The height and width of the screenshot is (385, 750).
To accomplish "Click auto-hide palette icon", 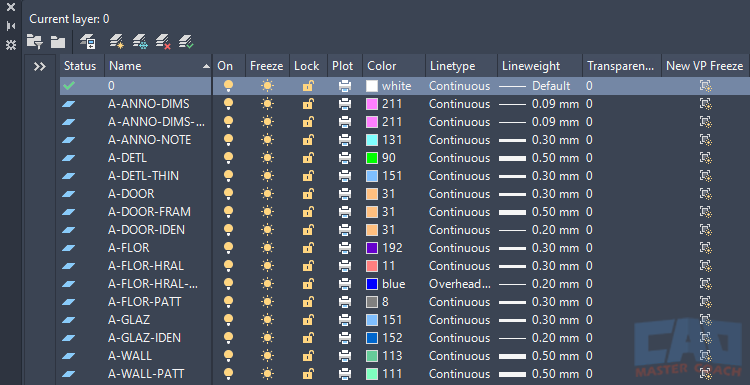I will tap(11, 26).
